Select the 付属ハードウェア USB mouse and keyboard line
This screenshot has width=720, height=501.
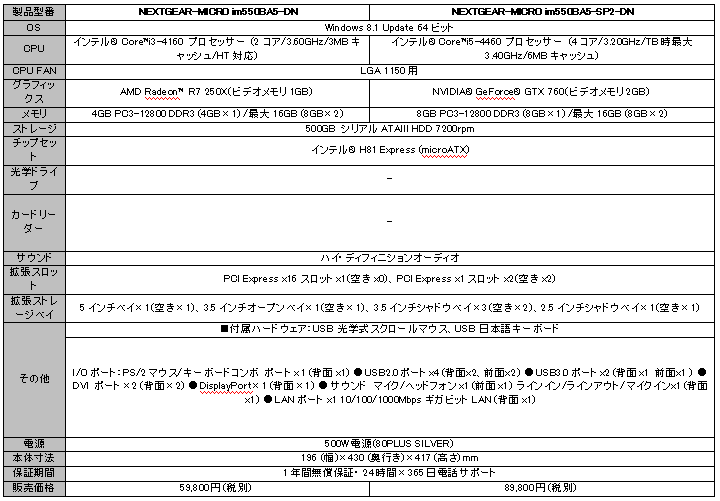point(390,330)
